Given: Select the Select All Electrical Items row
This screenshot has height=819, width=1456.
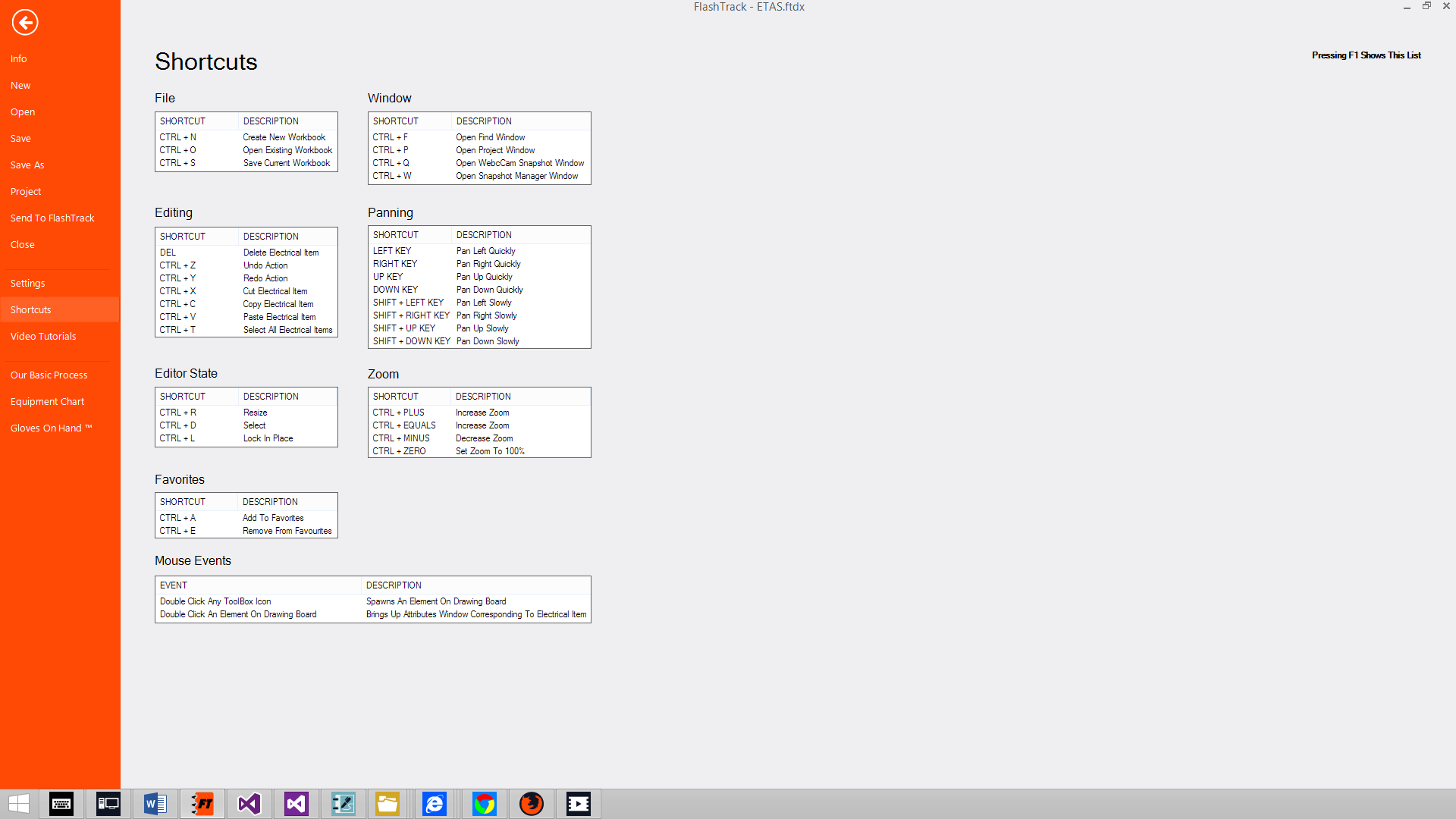Looking at the screenshot, I should (246, 330).
